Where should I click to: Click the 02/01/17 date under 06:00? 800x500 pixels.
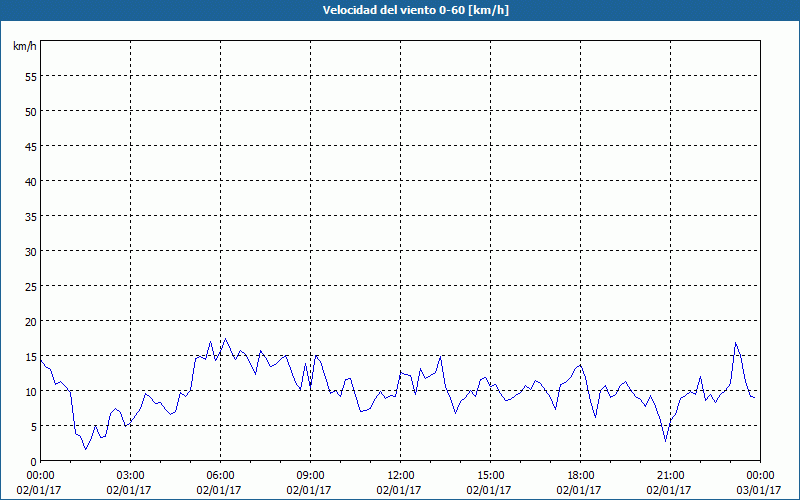pyautogui.click(x=219, y=490)
